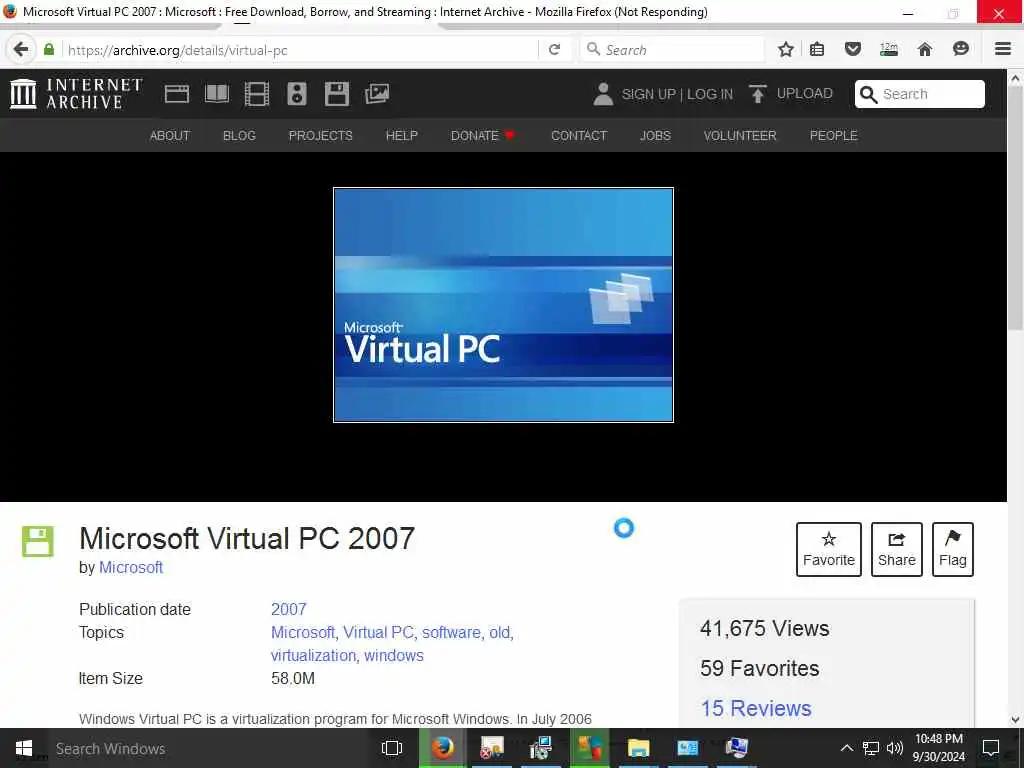This screenshot has width=1024, height=768.
Task: Open the Firefox Hello chat smiley icon
Action: click(961, 49)
